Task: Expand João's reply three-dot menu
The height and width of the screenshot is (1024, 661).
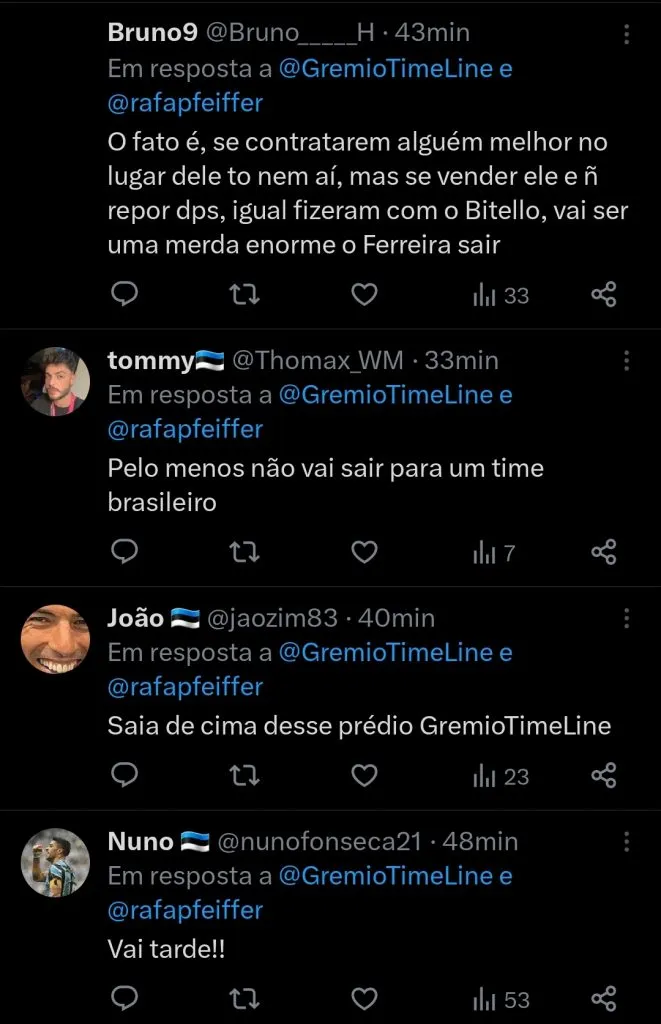Action: click(626, 618)
